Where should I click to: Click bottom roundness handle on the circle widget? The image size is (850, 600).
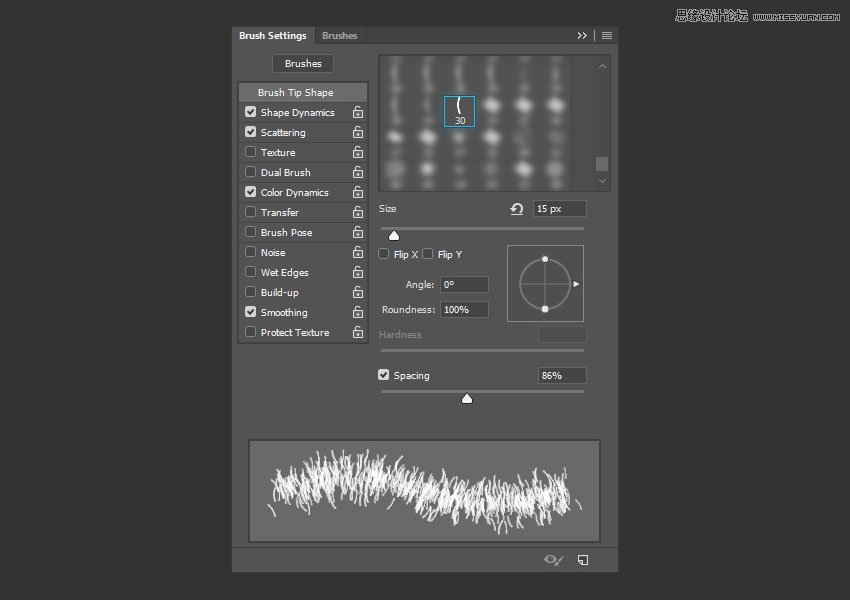coord(545,309)
